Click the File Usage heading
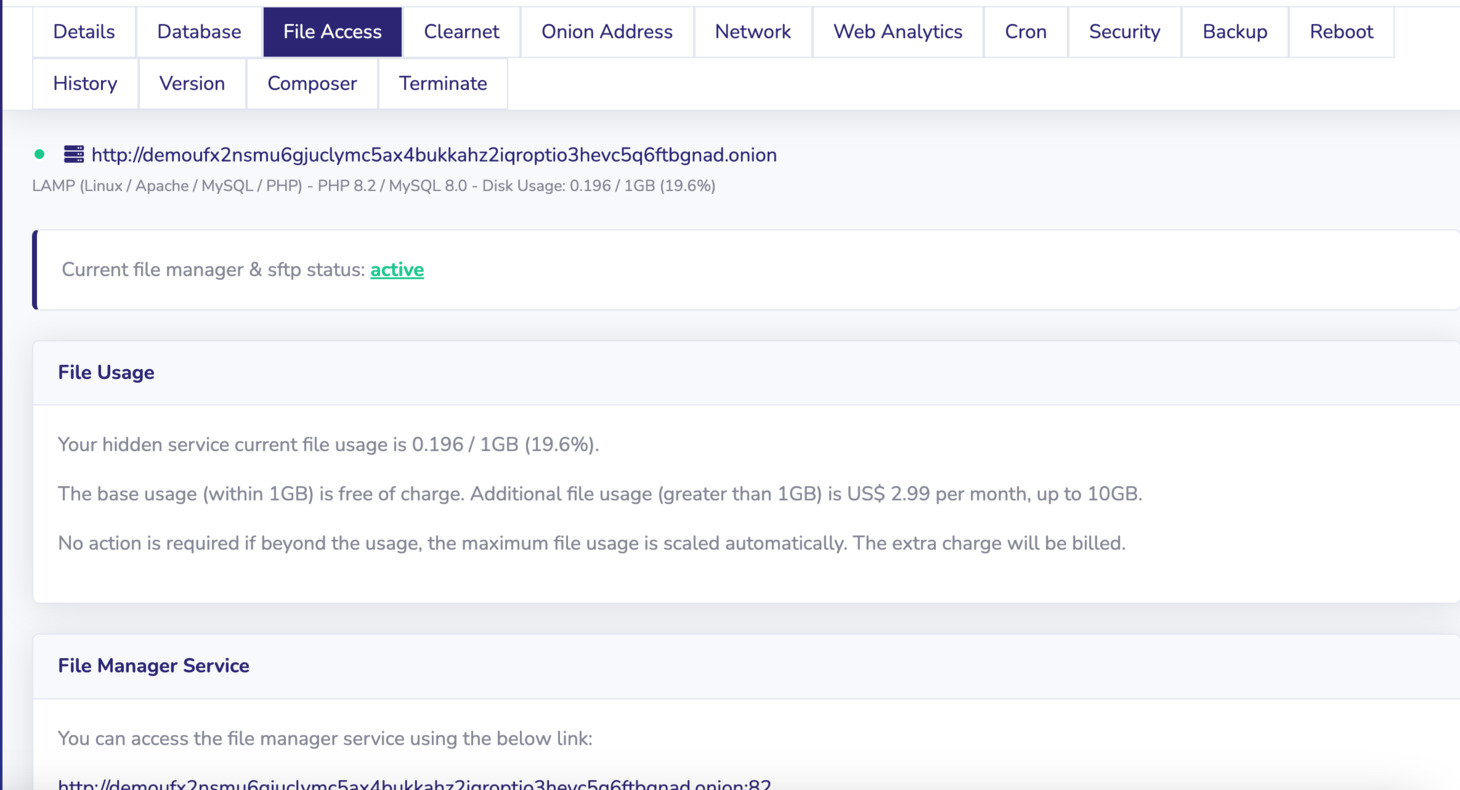Image resolution: width=1460 pixels, height=790 pixels. [x=106, y=372]
